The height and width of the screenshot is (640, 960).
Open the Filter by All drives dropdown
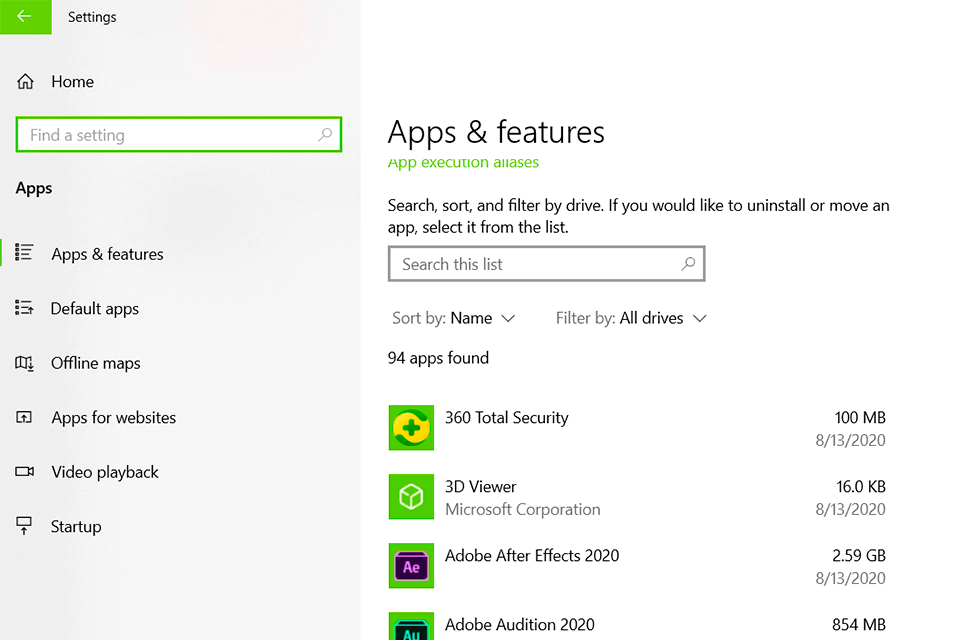pos(631,318)
